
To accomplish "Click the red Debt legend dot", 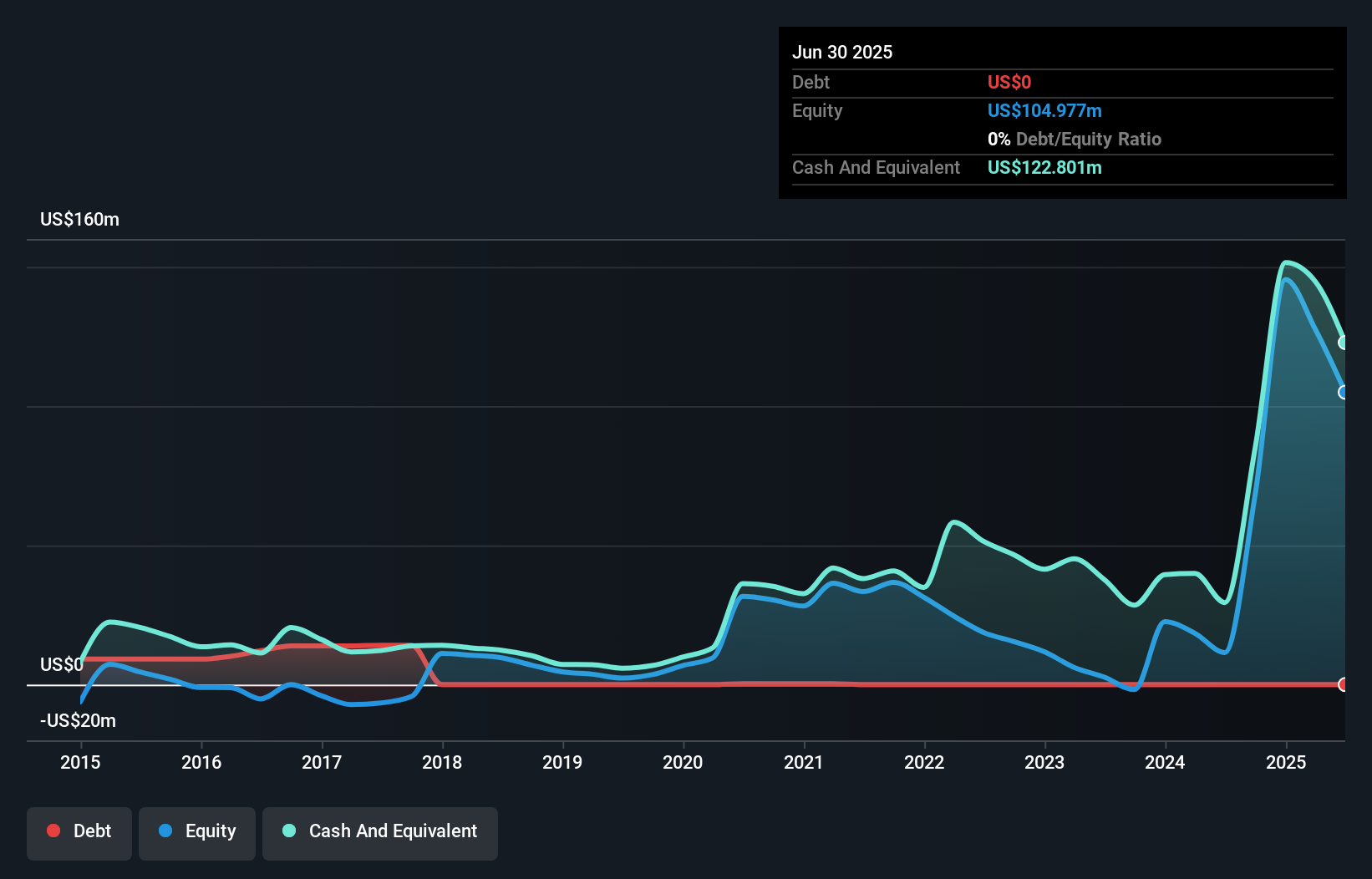I will click(53, 831).
